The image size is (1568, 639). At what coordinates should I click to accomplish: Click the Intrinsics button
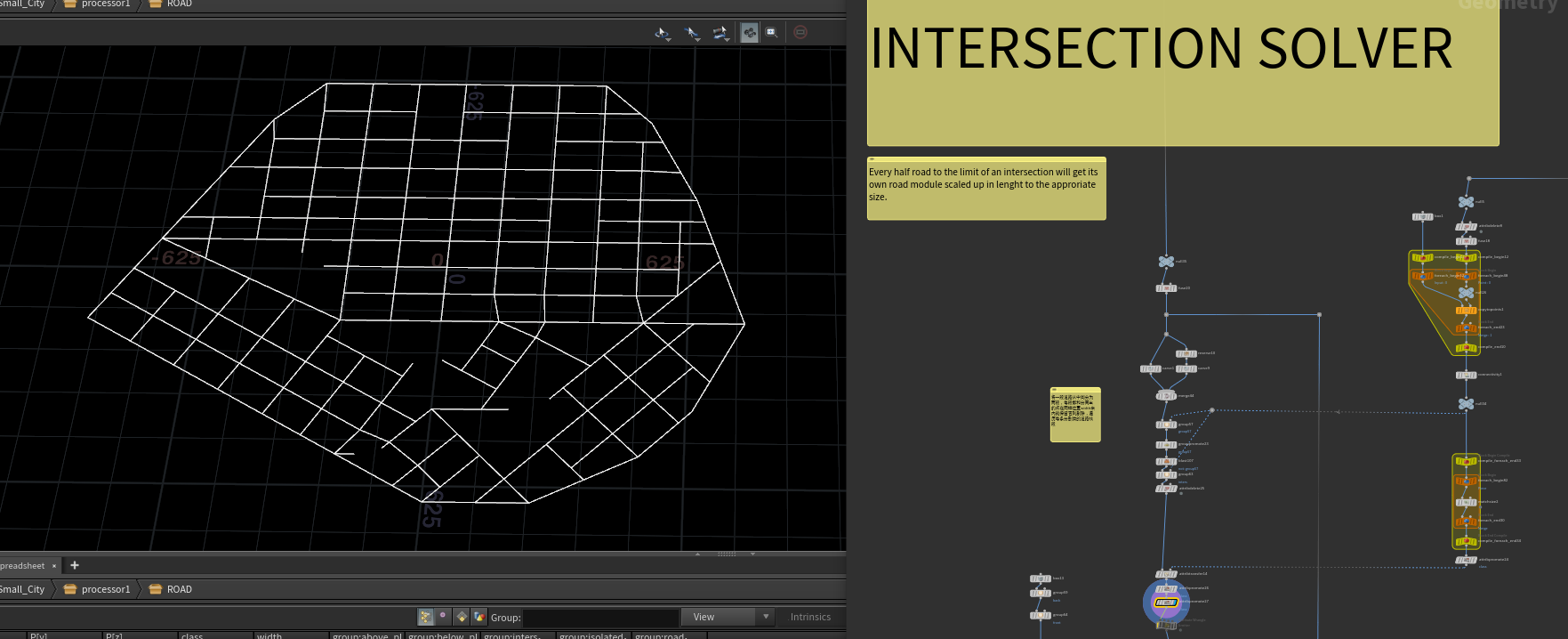pyautogui.click(x=810, y=617)
